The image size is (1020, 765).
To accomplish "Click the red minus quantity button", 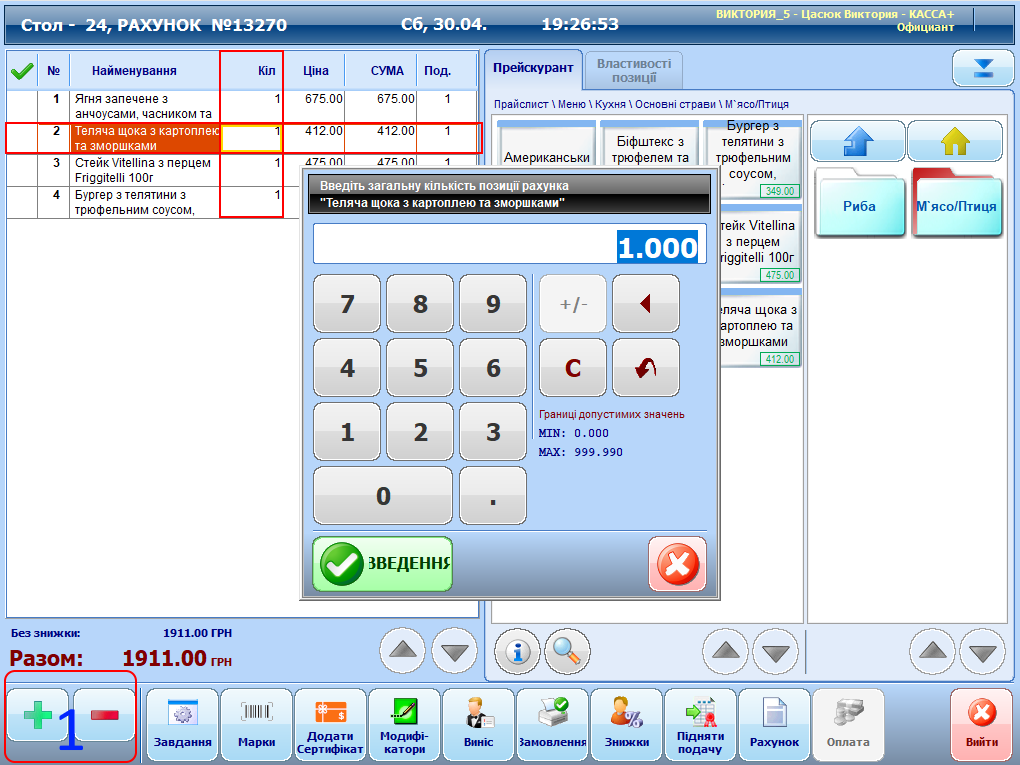I will (x=105, y=715).
